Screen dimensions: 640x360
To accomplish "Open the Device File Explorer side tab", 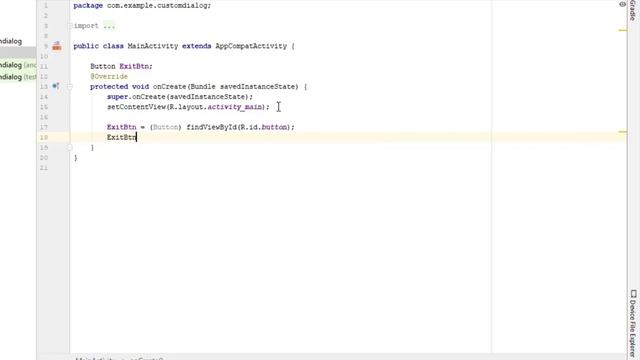I will coord(633,323).
